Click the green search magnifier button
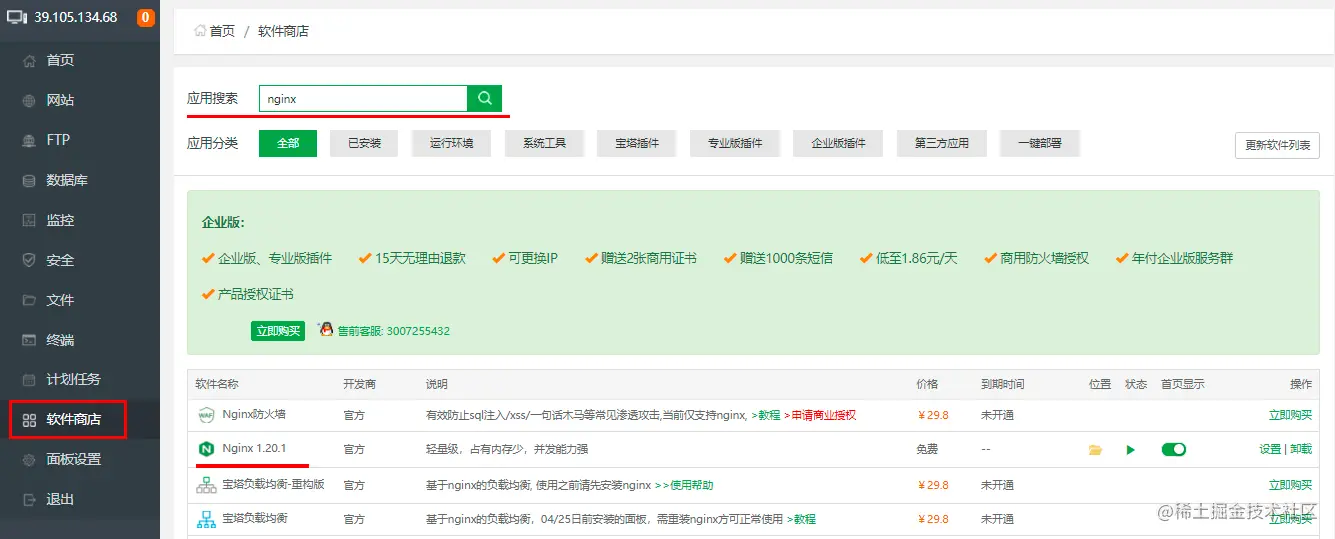 click(x=484, y=98)
